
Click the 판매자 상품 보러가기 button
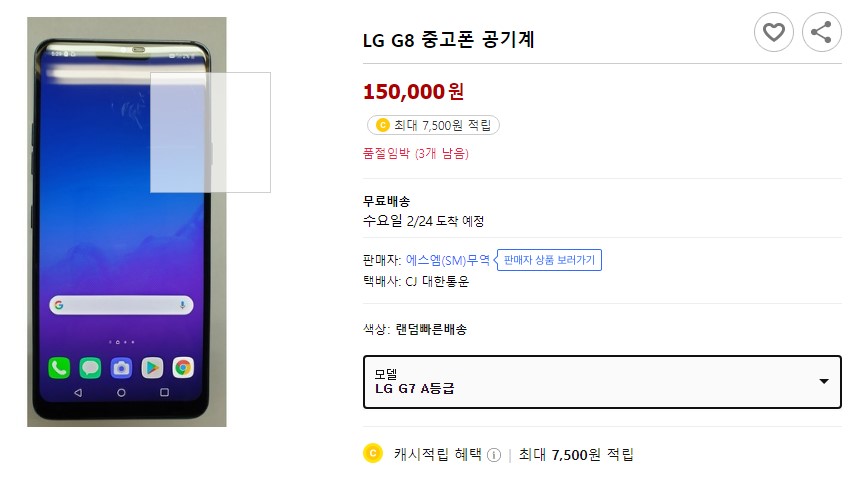pos(549,260)
